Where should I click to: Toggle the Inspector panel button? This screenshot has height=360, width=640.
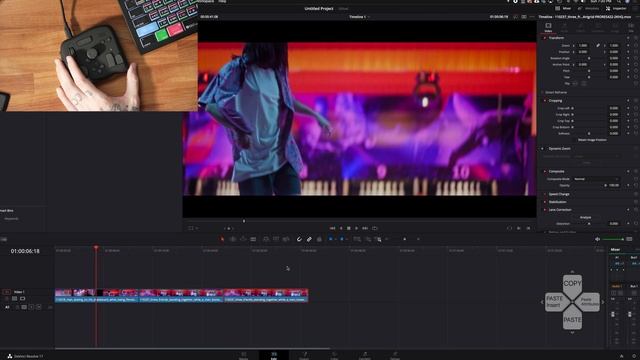[616, 8]
